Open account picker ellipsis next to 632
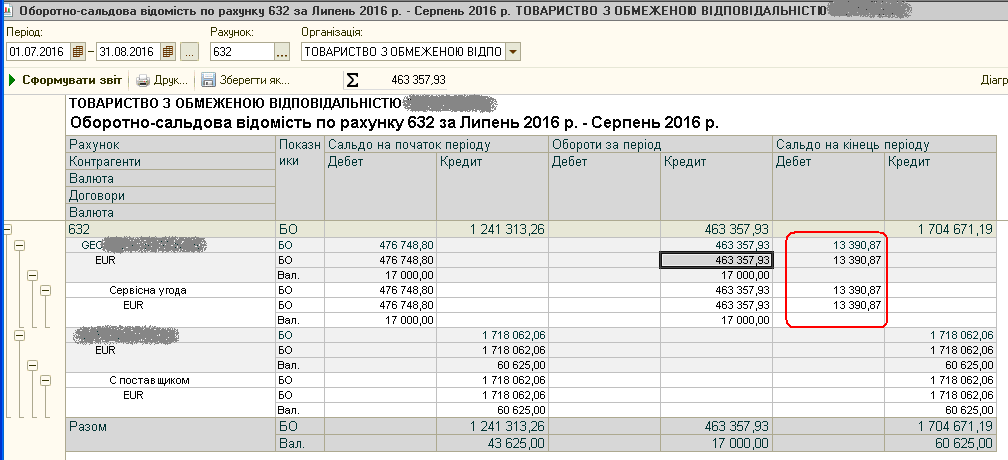The width and height of the screenshot is (1008, 460). click(282, 52)
